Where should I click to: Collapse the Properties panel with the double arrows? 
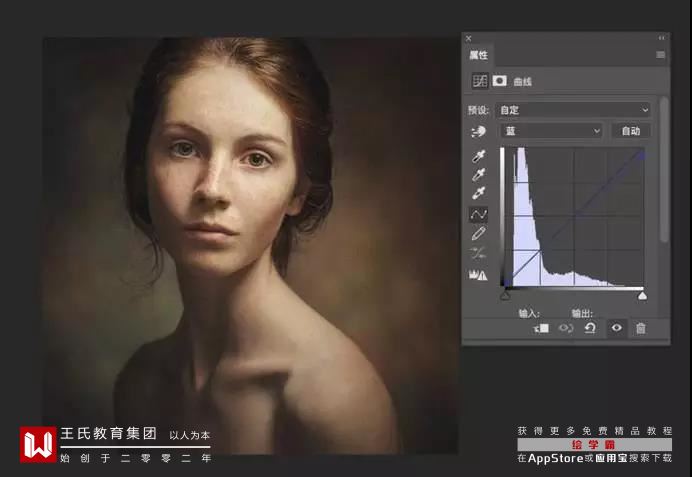coord(662,38)
